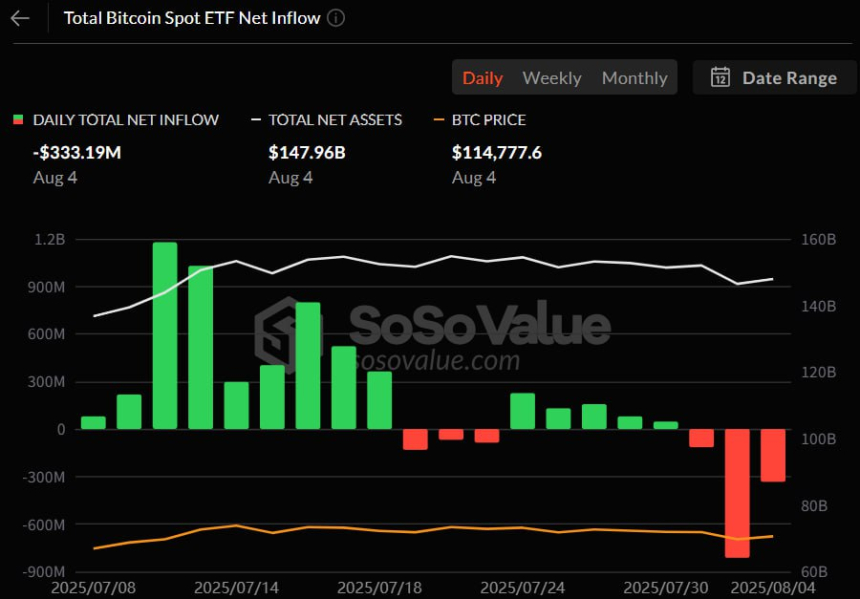Select the tallest green inflow bar
860x599 pixels.
tap(165, 335)
